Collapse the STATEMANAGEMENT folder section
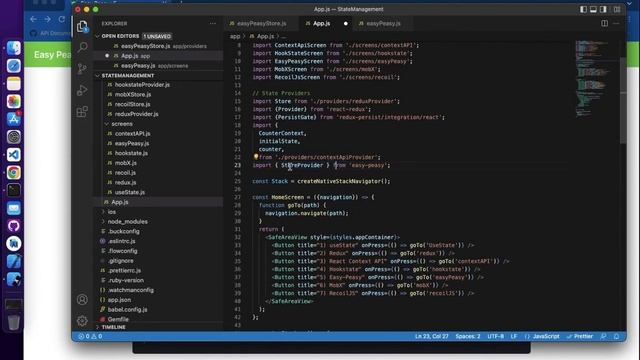The width and height of the screenshot is (640, 360). (x=127, y=76)
